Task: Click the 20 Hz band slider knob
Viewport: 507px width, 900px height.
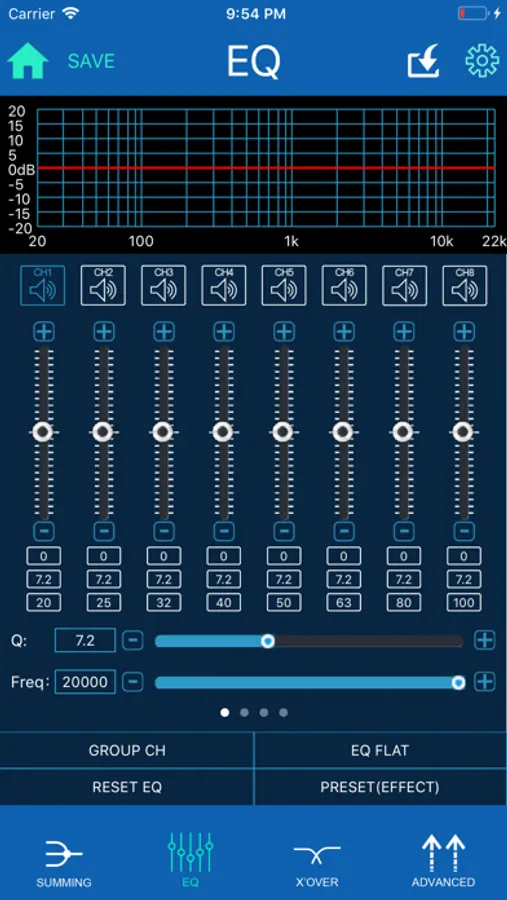Action: 42,432
